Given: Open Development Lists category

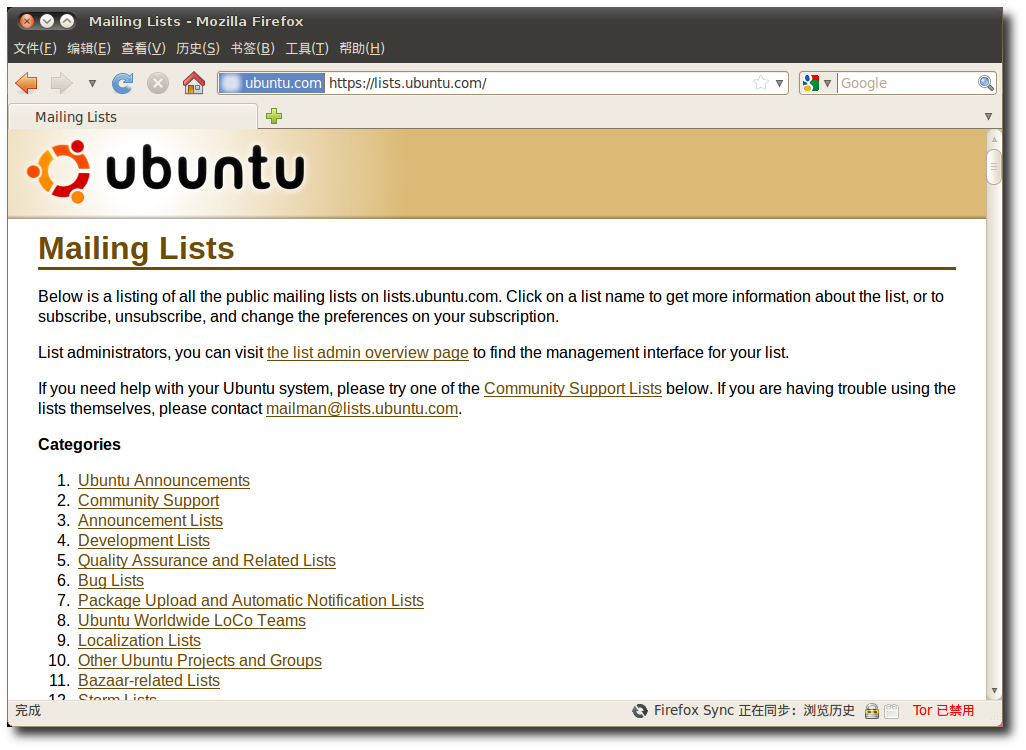Looking at the screenshot, I should (x=144, y=541).
